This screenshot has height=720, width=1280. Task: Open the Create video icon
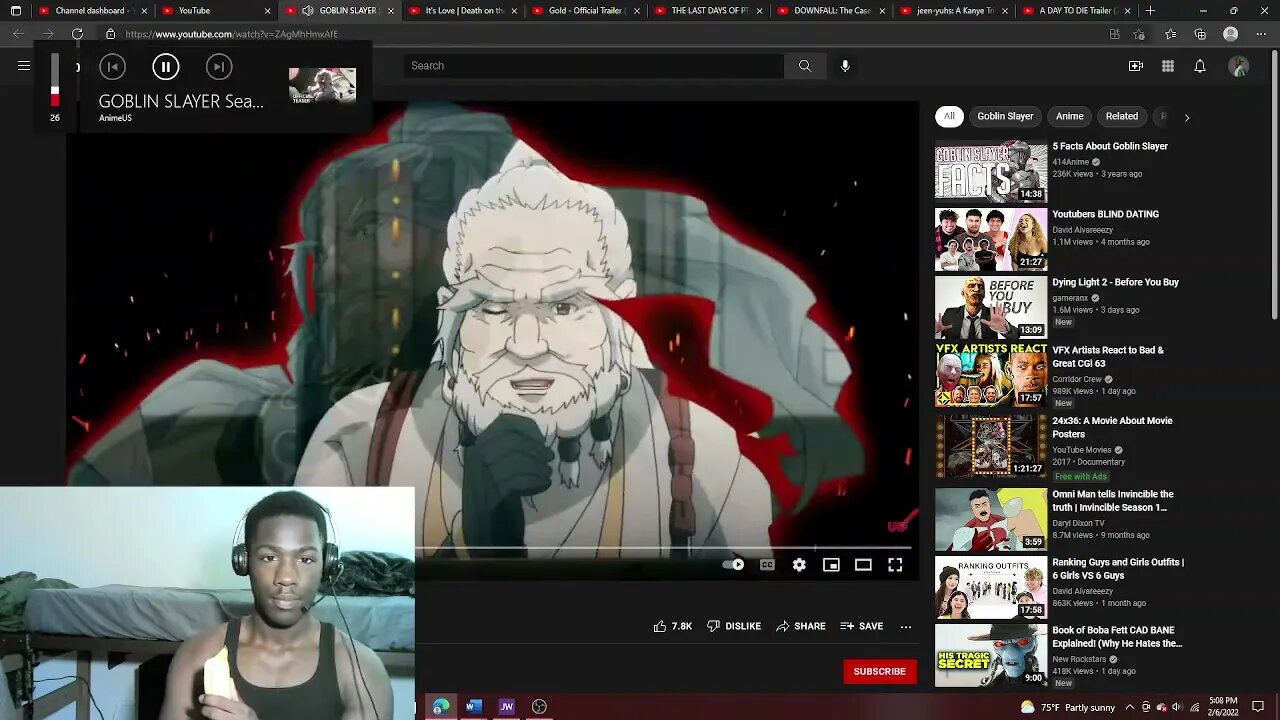pyautogui.click(x=1136, y=66)
